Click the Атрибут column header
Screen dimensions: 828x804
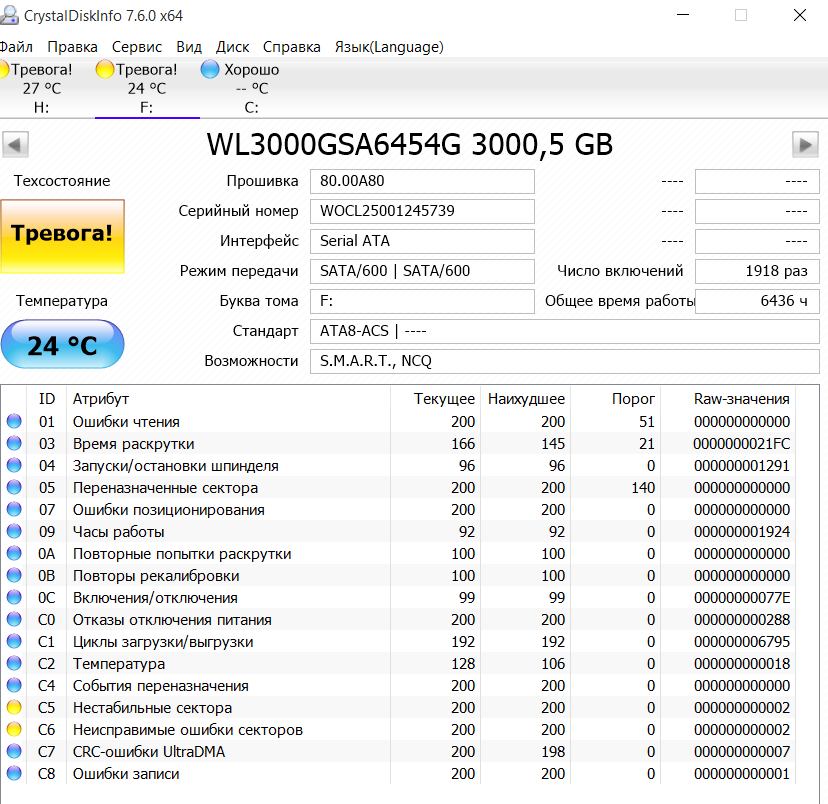tap(101, 398)
